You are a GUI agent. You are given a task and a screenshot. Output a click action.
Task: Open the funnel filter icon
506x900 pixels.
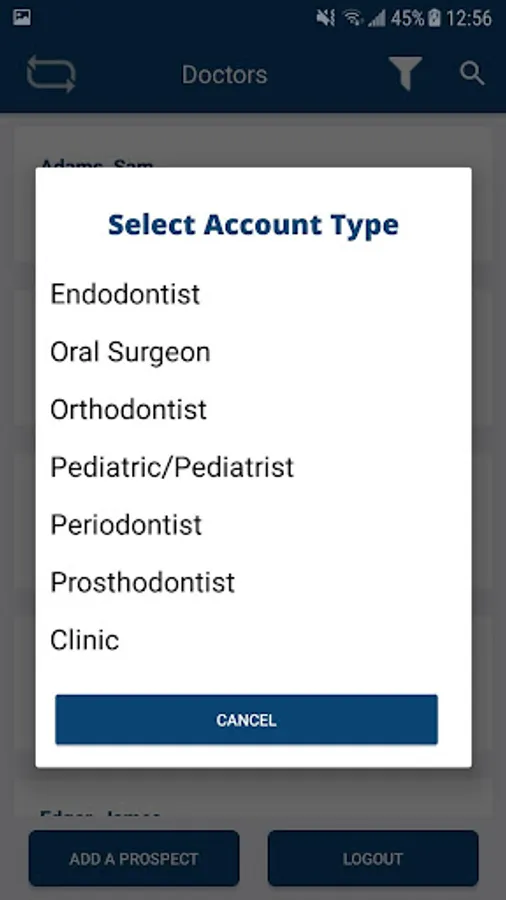(x=406, y=73)
